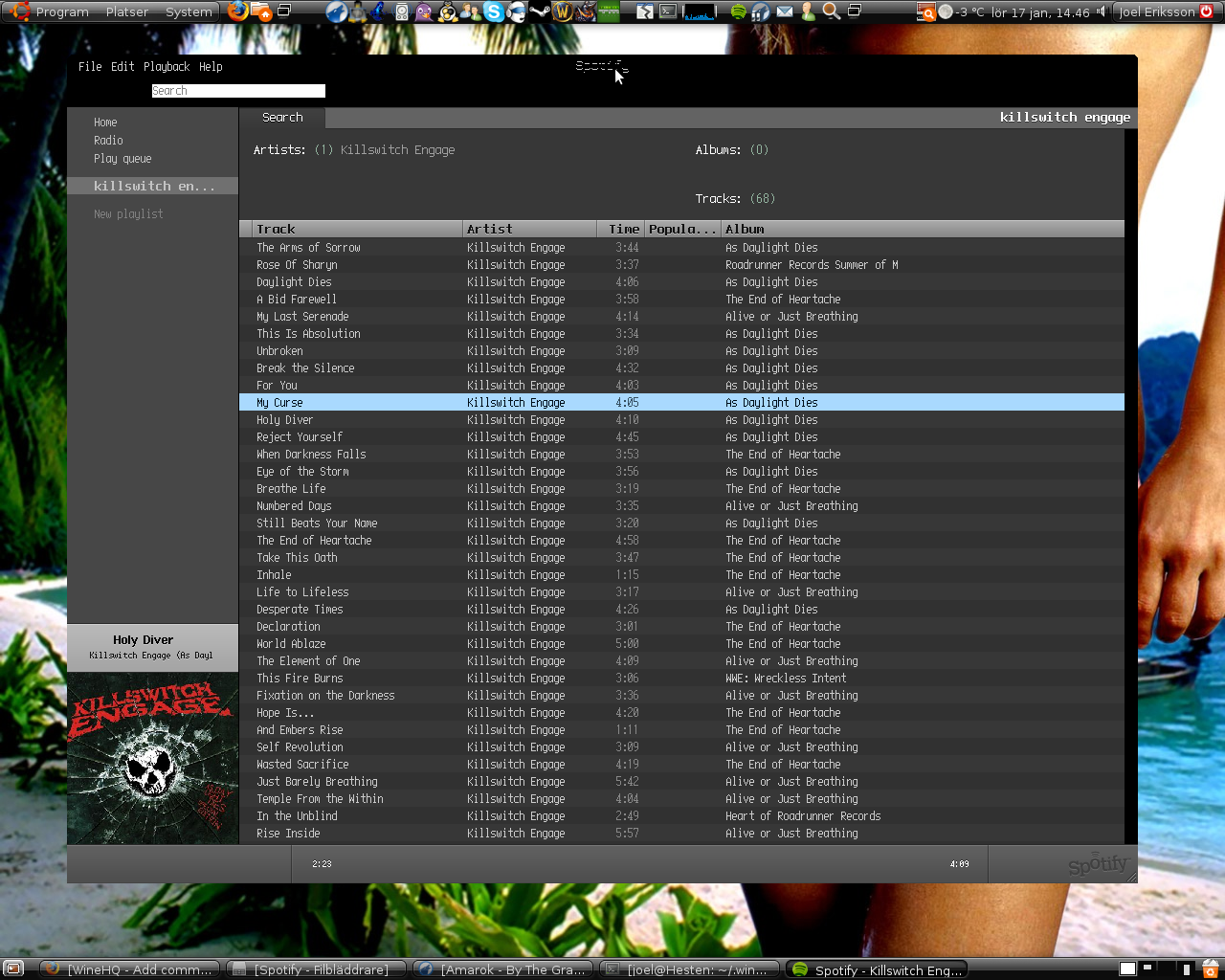Sort by Time column header
The height and width of the screenshot is (980, 1225).
(x=621, y=229)
